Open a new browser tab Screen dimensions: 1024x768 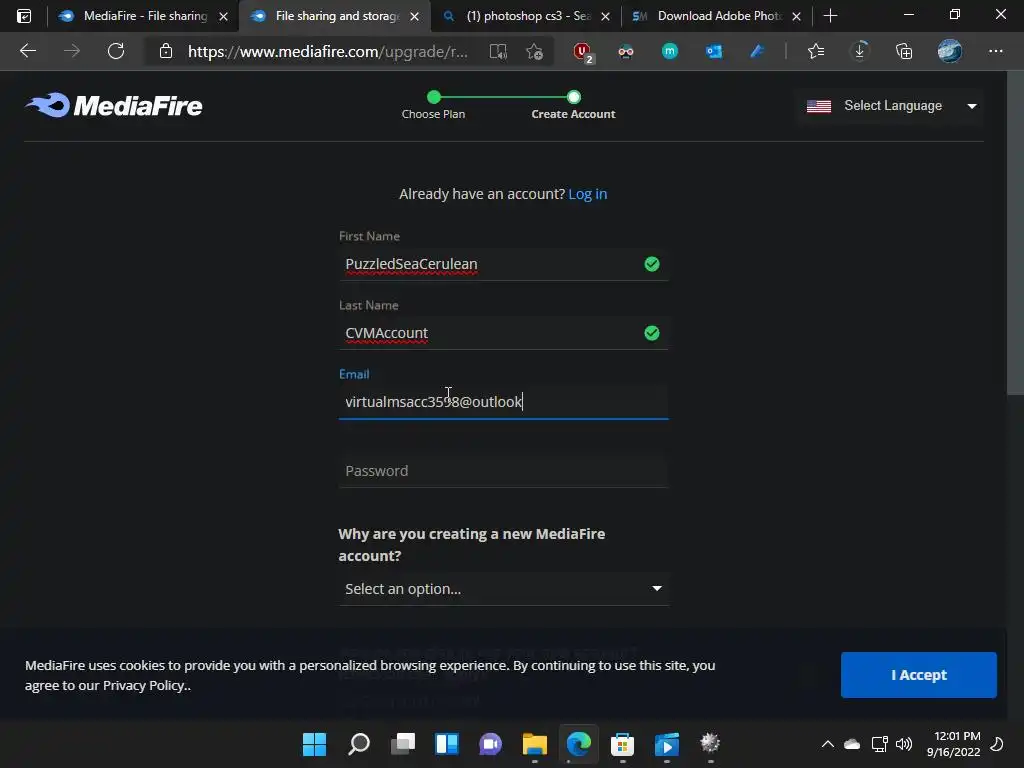[x=830, y=16]
